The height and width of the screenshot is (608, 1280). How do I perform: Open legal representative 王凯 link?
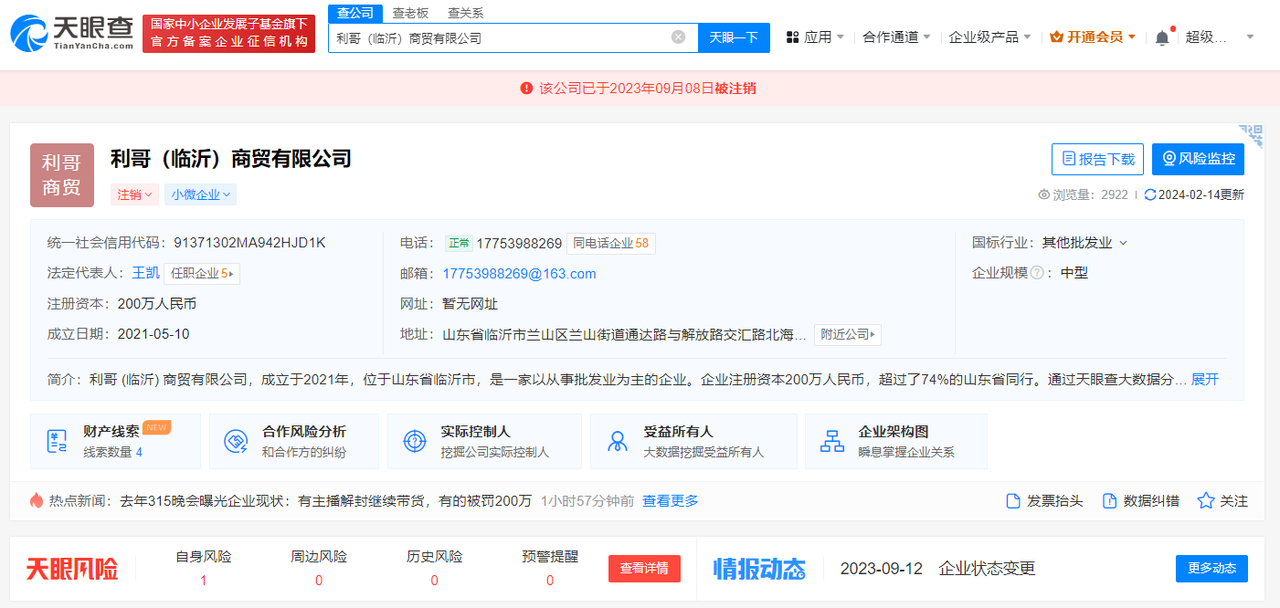tap(145, 273)
